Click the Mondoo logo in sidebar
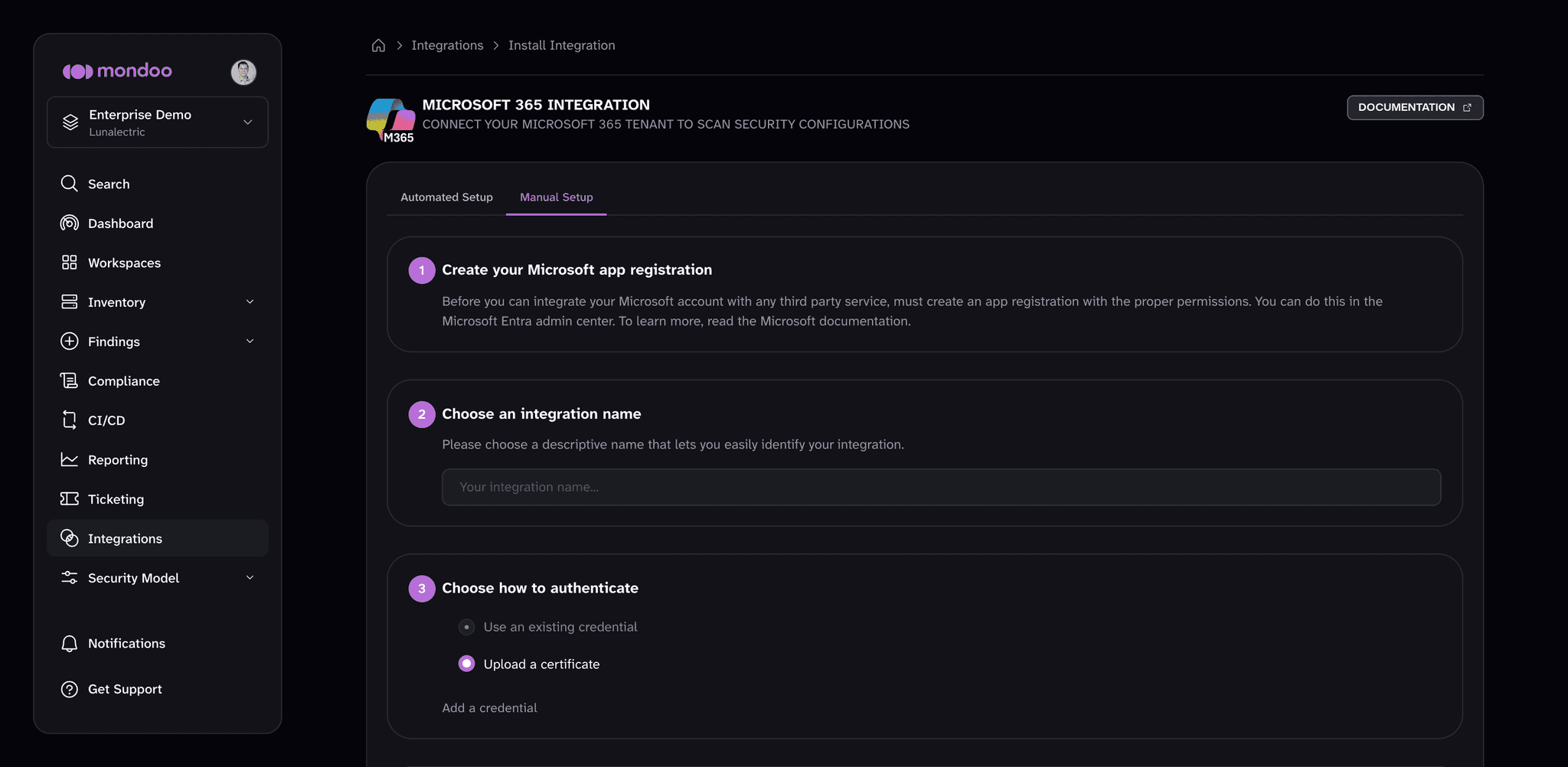The width and height of the screenshot is (1568, 767). point(117,71)
